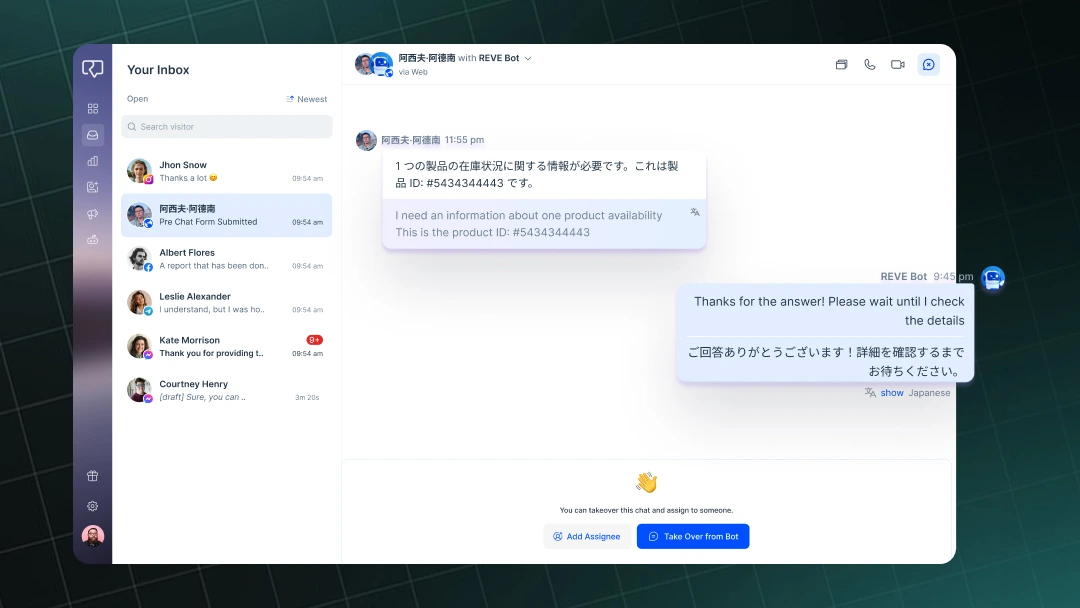This screenshot has height=608, width=1080.
Task: Select the Inbox icon in the sidebar
Action: tap(92, 134)
